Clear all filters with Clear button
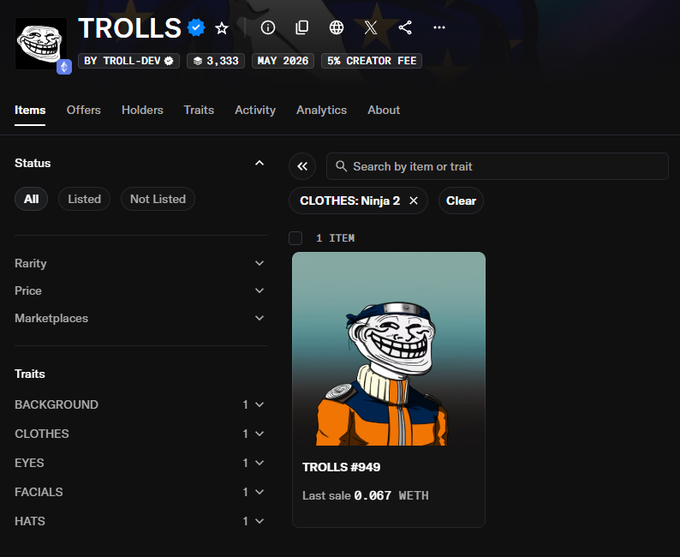Screen dimensions: 680x557 pyautogui.click(x=461, y=201)
